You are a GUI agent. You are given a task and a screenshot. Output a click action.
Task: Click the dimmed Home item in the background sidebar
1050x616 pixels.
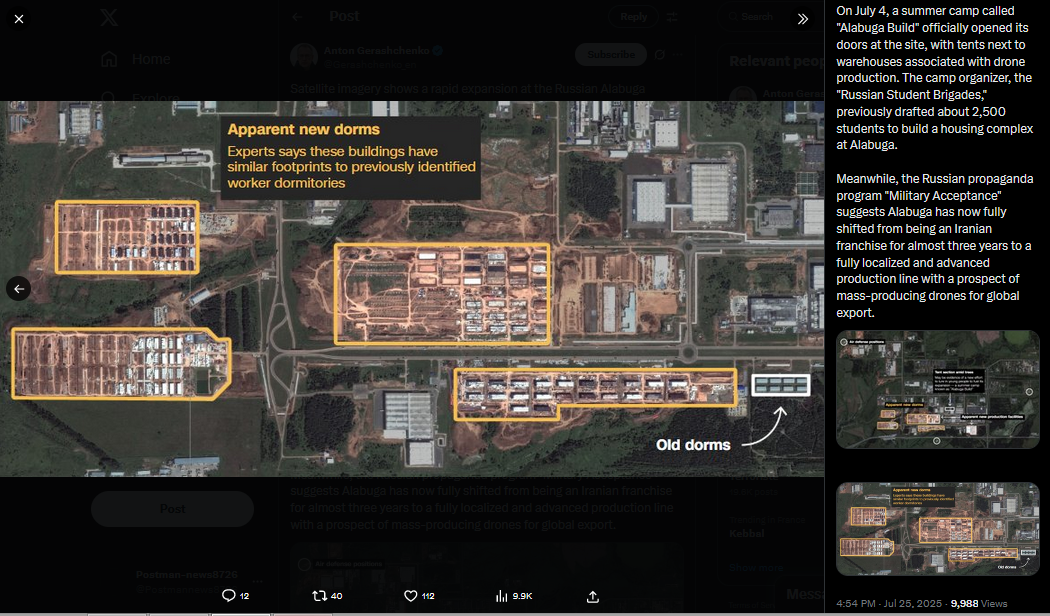[x=135, y=59]
